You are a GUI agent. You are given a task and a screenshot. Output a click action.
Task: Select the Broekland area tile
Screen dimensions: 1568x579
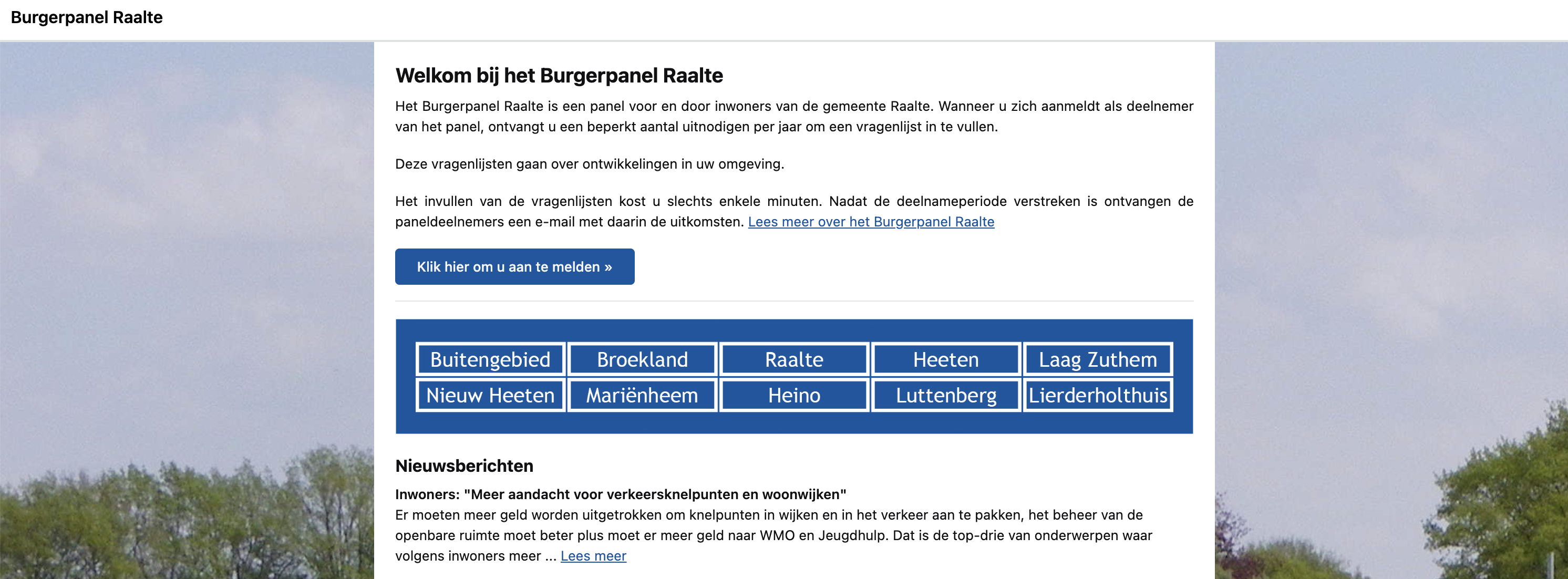click(x=642, y=359)
